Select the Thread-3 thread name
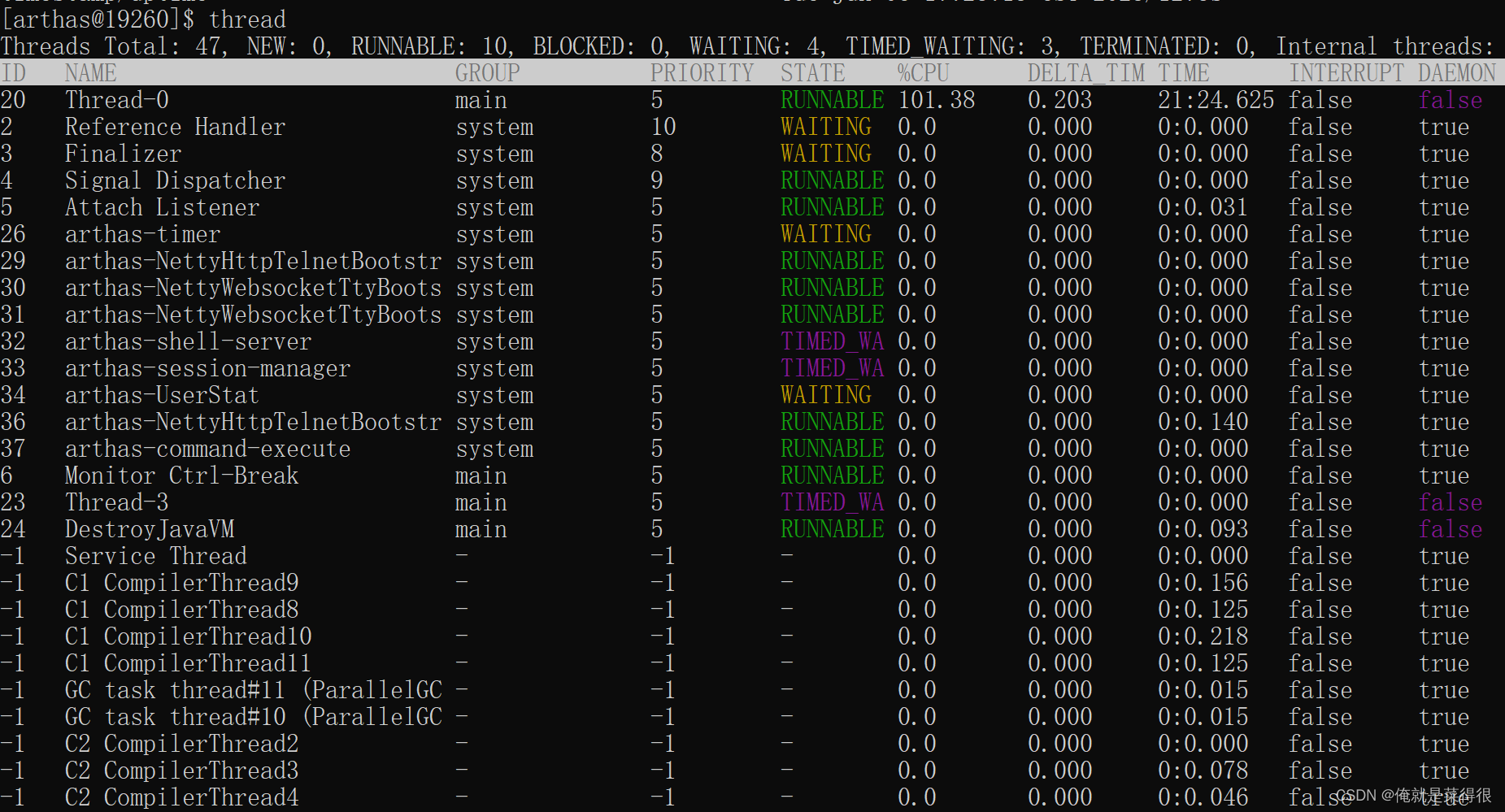Image resolution: width=1505 pixels, height=812 pixels. coord(117,502)
